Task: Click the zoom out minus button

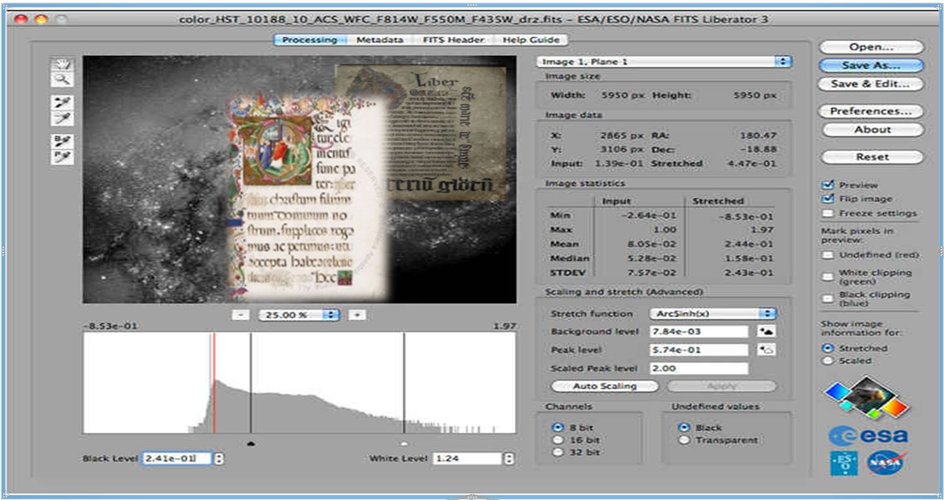Action: [x=240, y=315]
